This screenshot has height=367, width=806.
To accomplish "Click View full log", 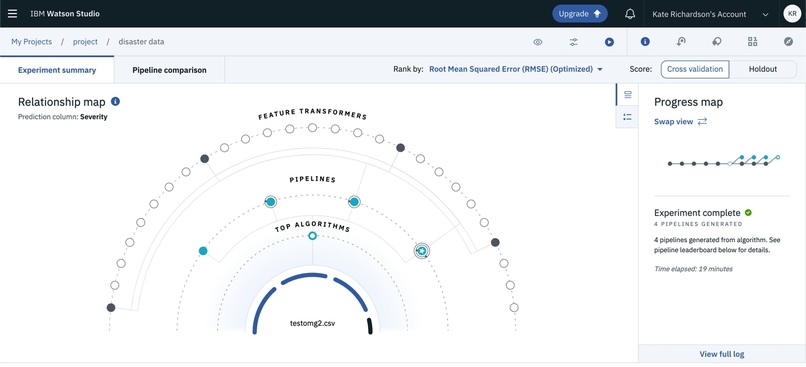I will pyautogui.click(x=722, y=354).
